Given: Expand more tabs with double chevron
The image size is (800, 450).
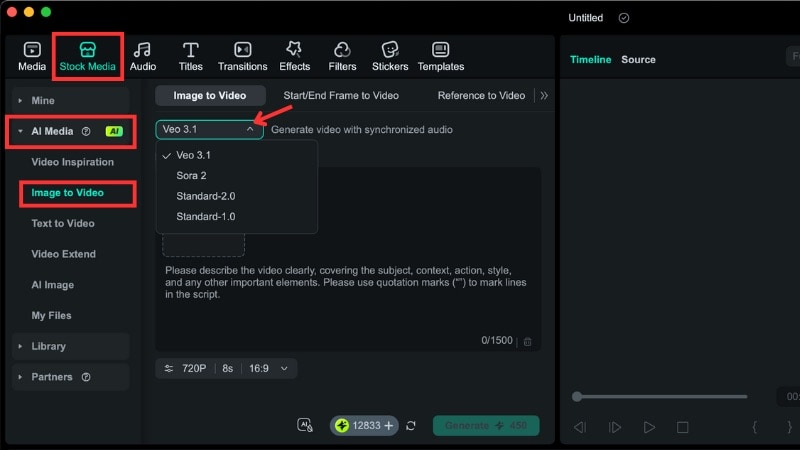Looking at the screenshot, I should pos(544,95).
